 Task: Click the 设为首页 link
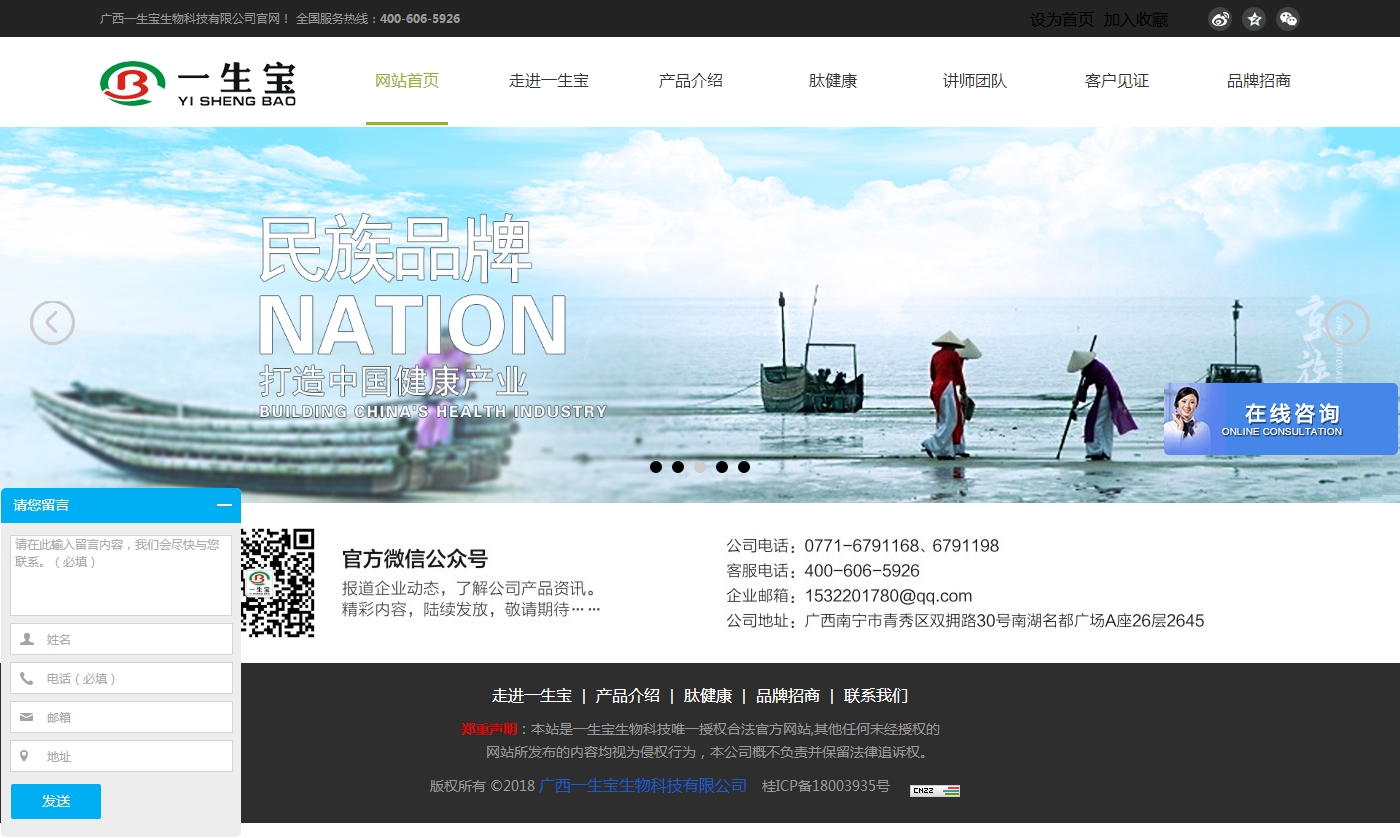(x=1061, y=20)
